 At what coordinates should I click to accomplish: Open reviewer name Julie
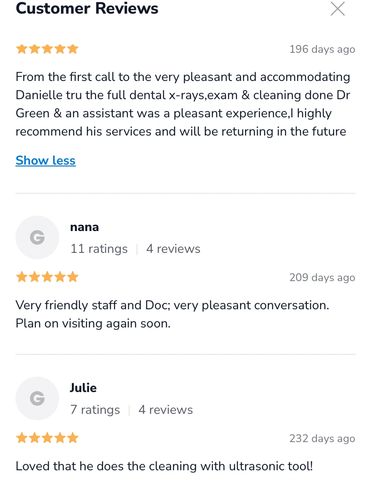click(83, 388)
